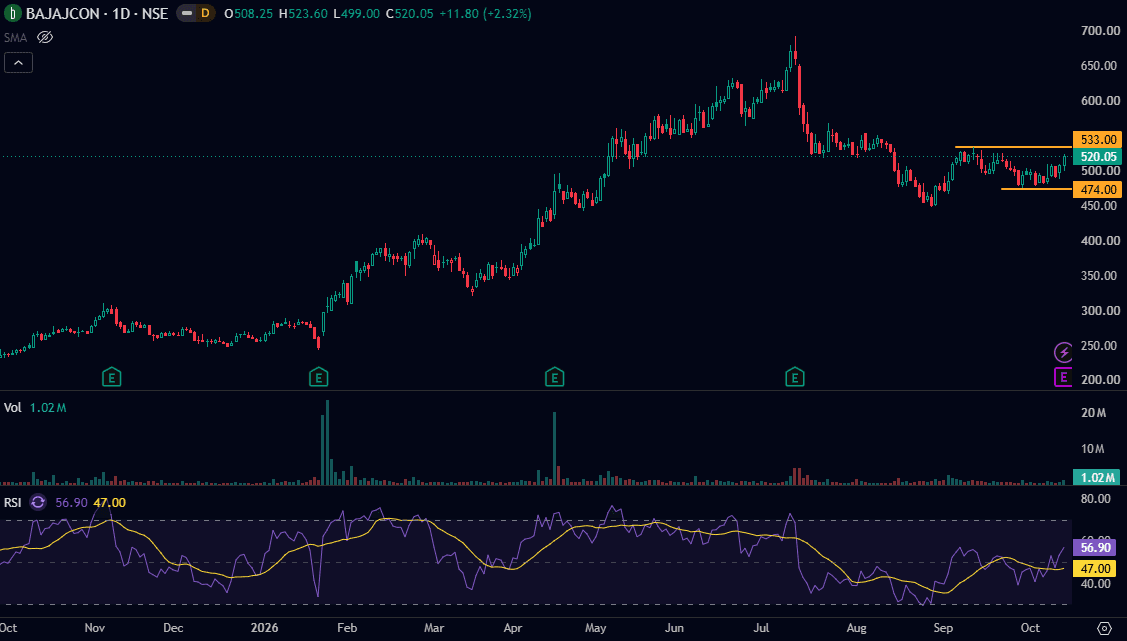Screen dimensions: 1127x641
Task: Click the 650.00 price axis label
Action: click(1100, 66)
